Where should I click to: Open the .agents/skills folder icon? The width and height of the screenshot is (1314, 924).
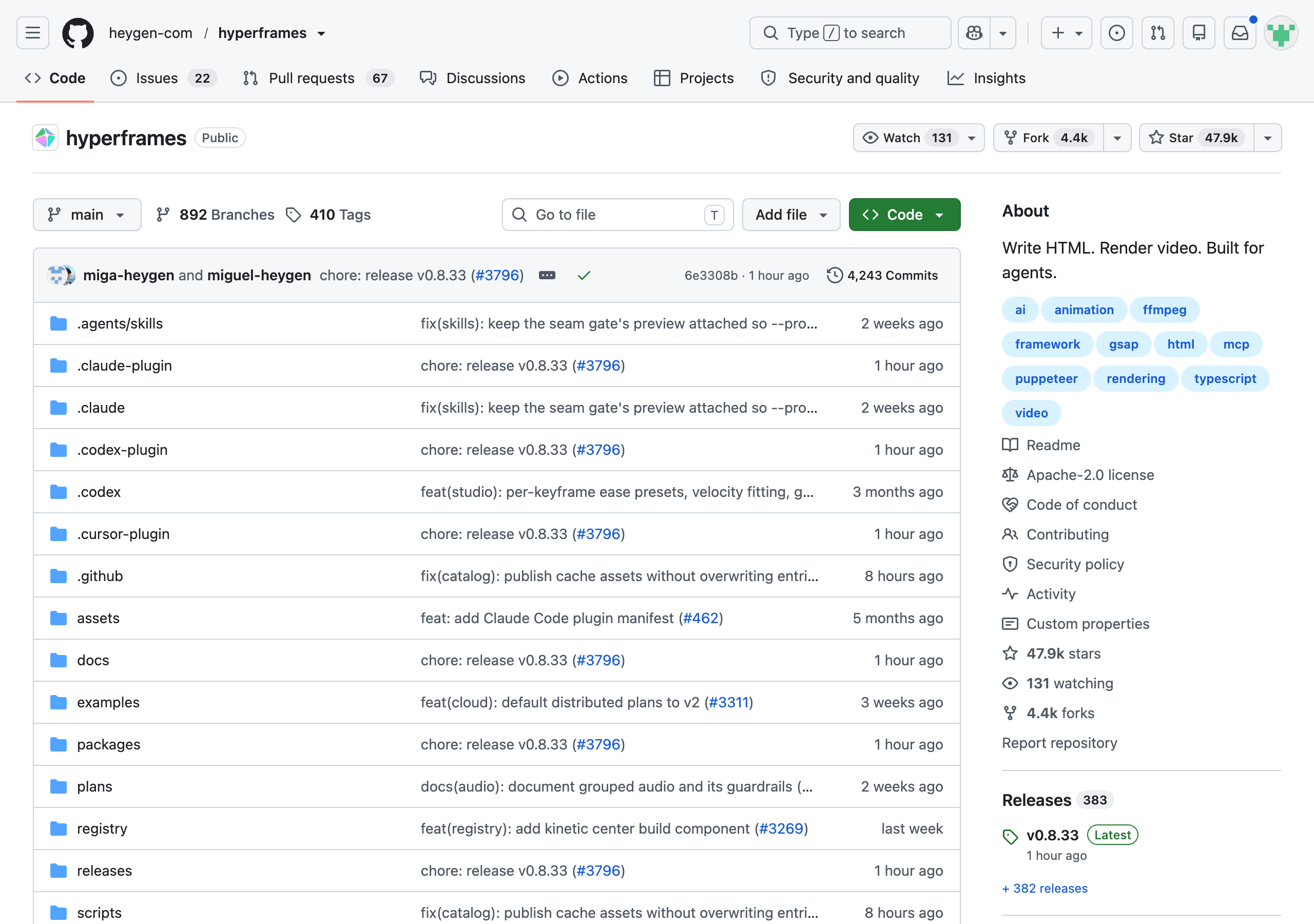[59, 323]
